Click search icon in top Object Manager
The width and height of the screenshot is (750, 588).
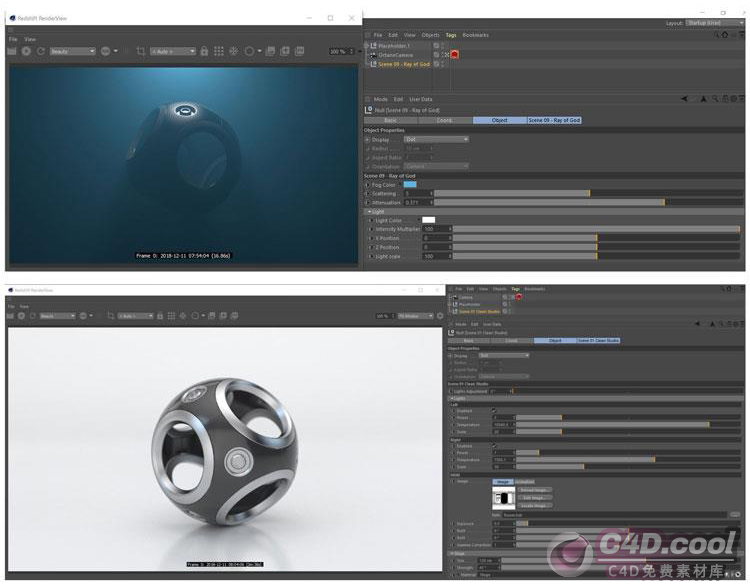pyautogui.click(x=717, y=35)
